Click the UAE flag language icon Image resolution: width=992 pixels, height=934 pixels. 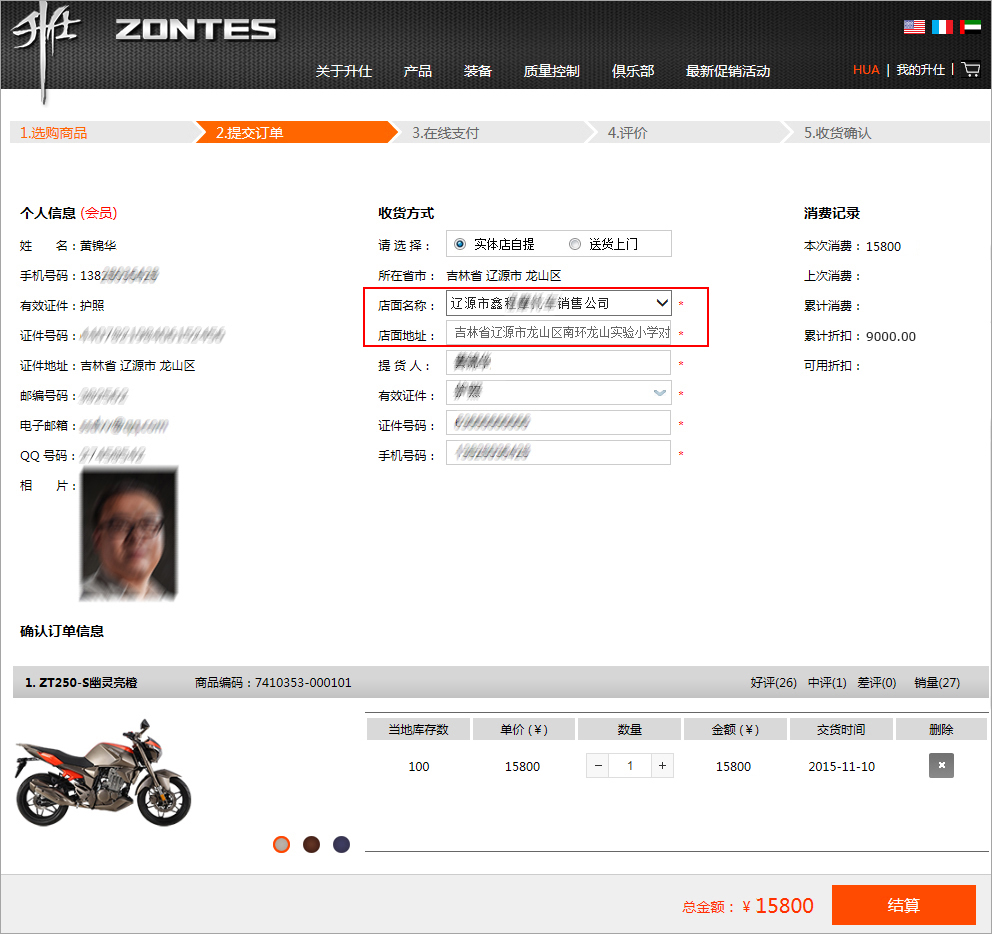[970, 27]
